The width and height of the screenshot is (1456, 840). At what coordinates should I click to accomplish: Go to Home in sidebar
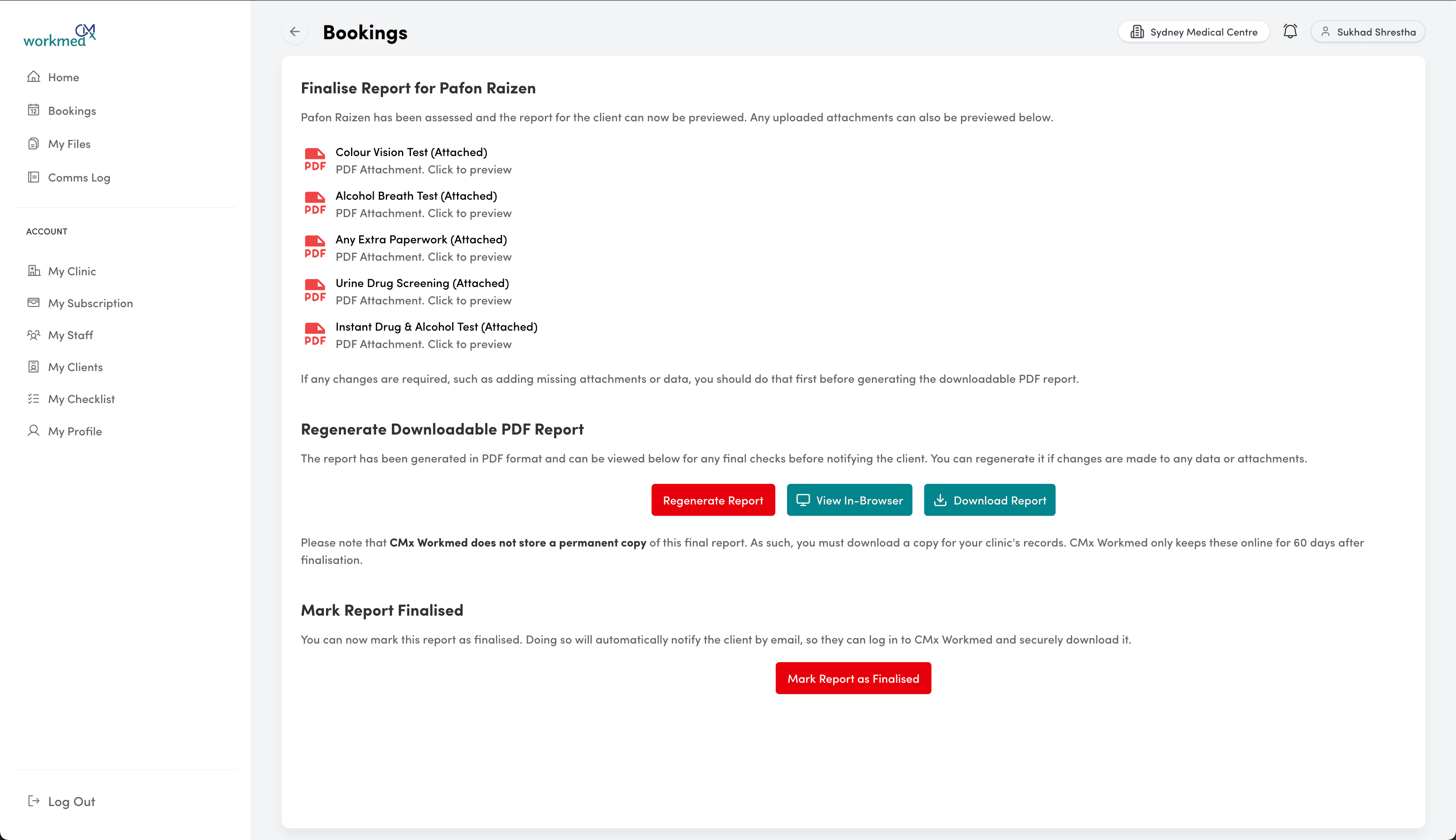coord(63,77)
